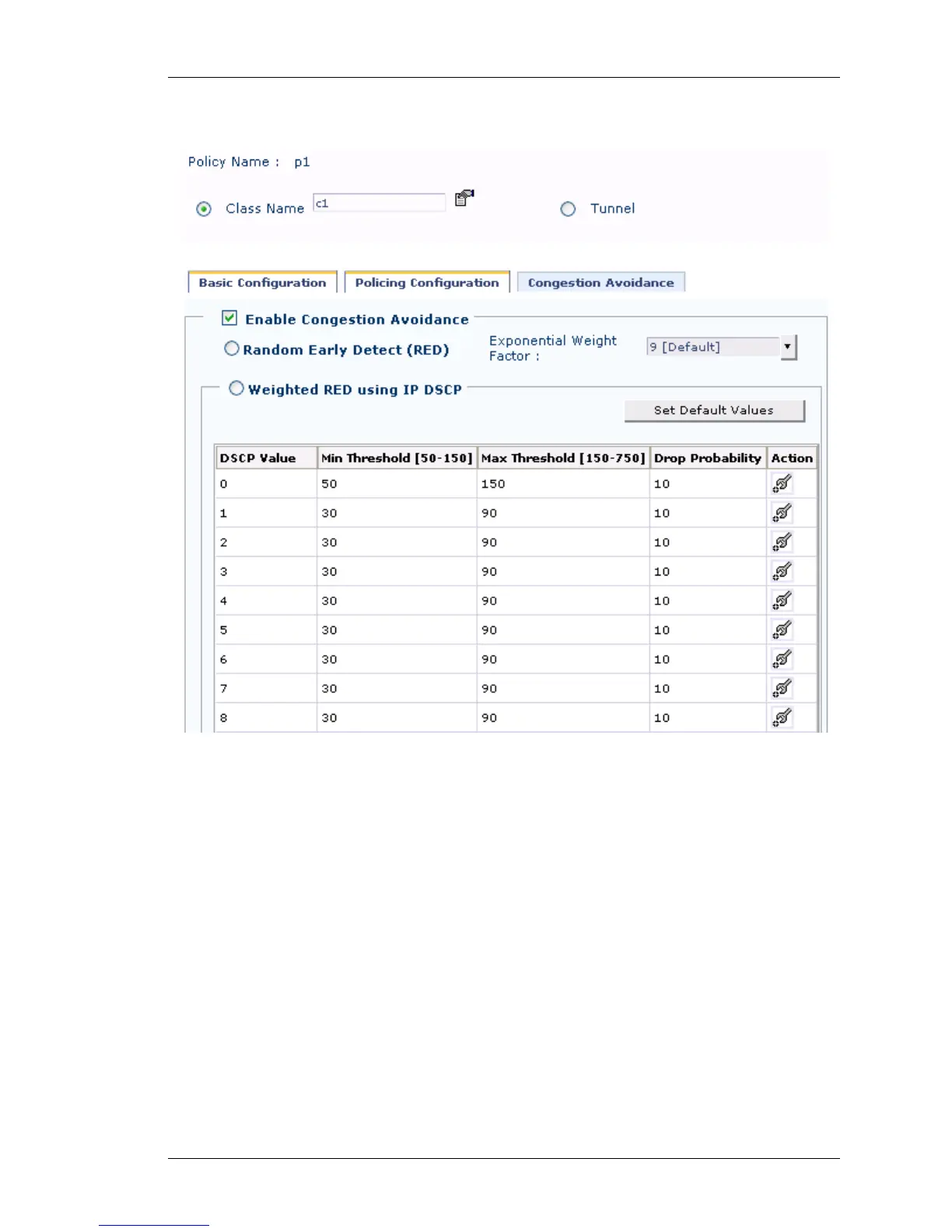The image size is (952, 1232).
Task: Open class selector icon beside Class Name field
Action: pyautogui.click(x=464, y=198)
